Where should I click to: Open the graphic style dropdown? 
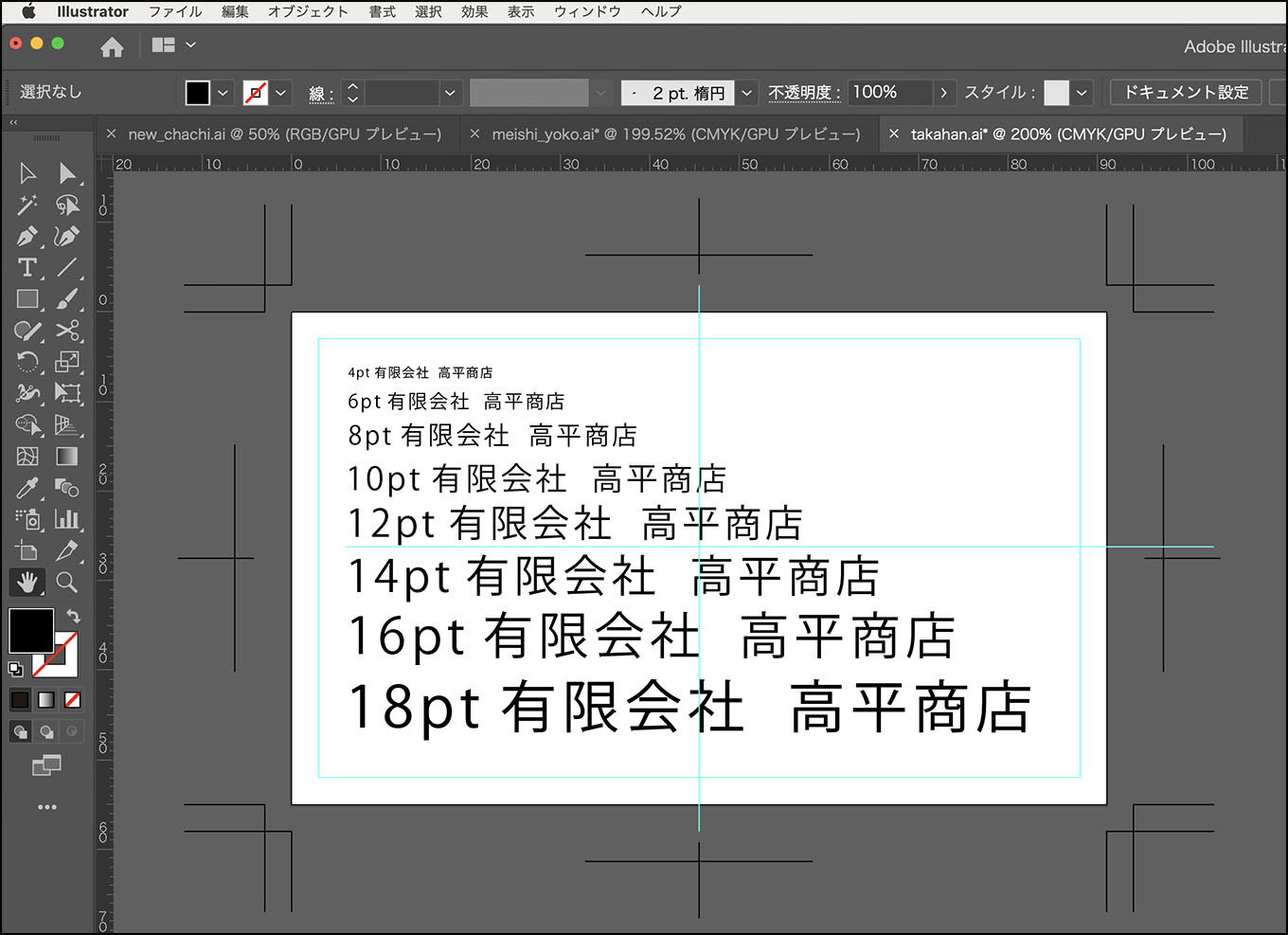[1082, 93]
